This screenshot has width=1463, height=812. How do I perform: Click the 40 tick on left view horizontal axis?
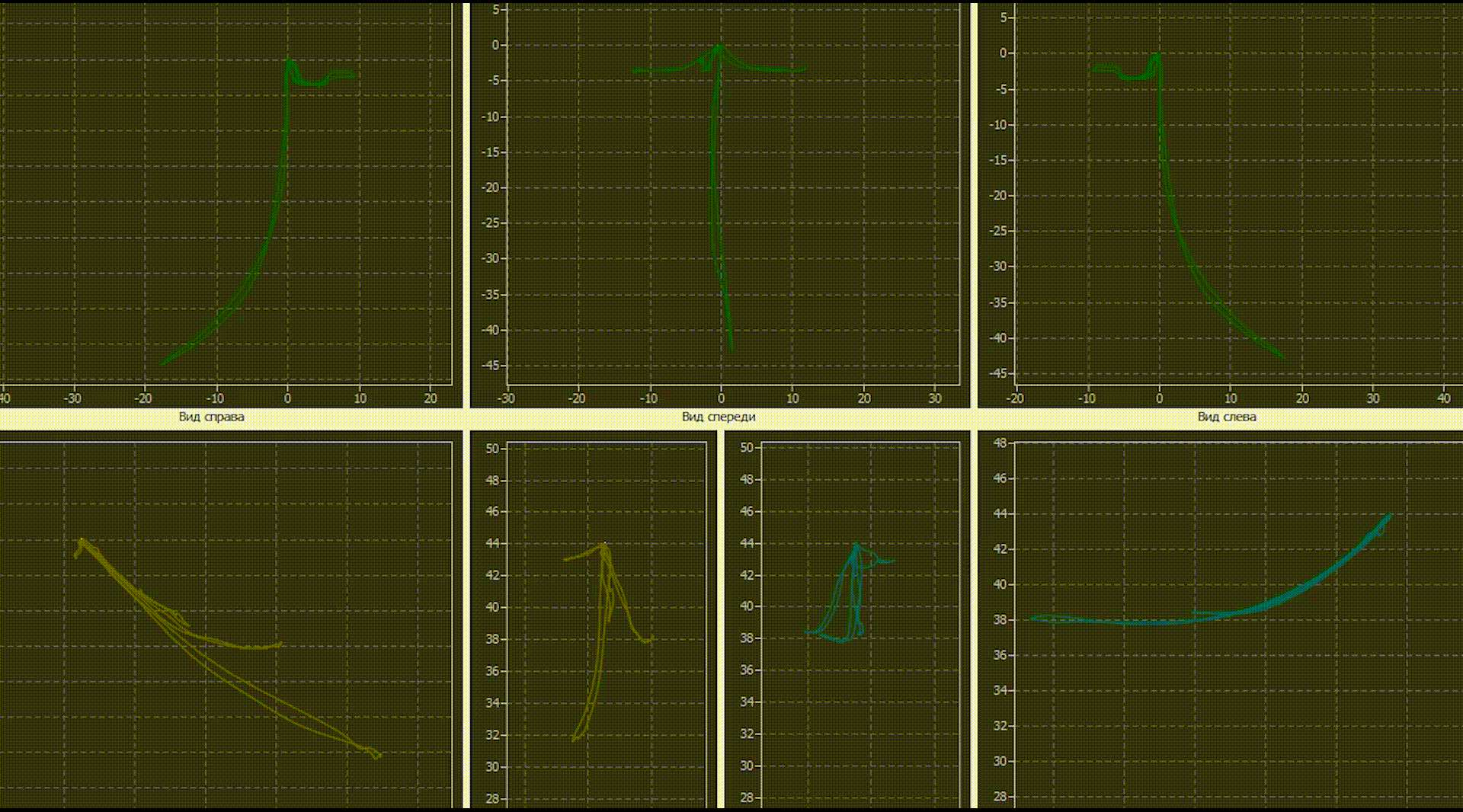tap(1443, 398)
